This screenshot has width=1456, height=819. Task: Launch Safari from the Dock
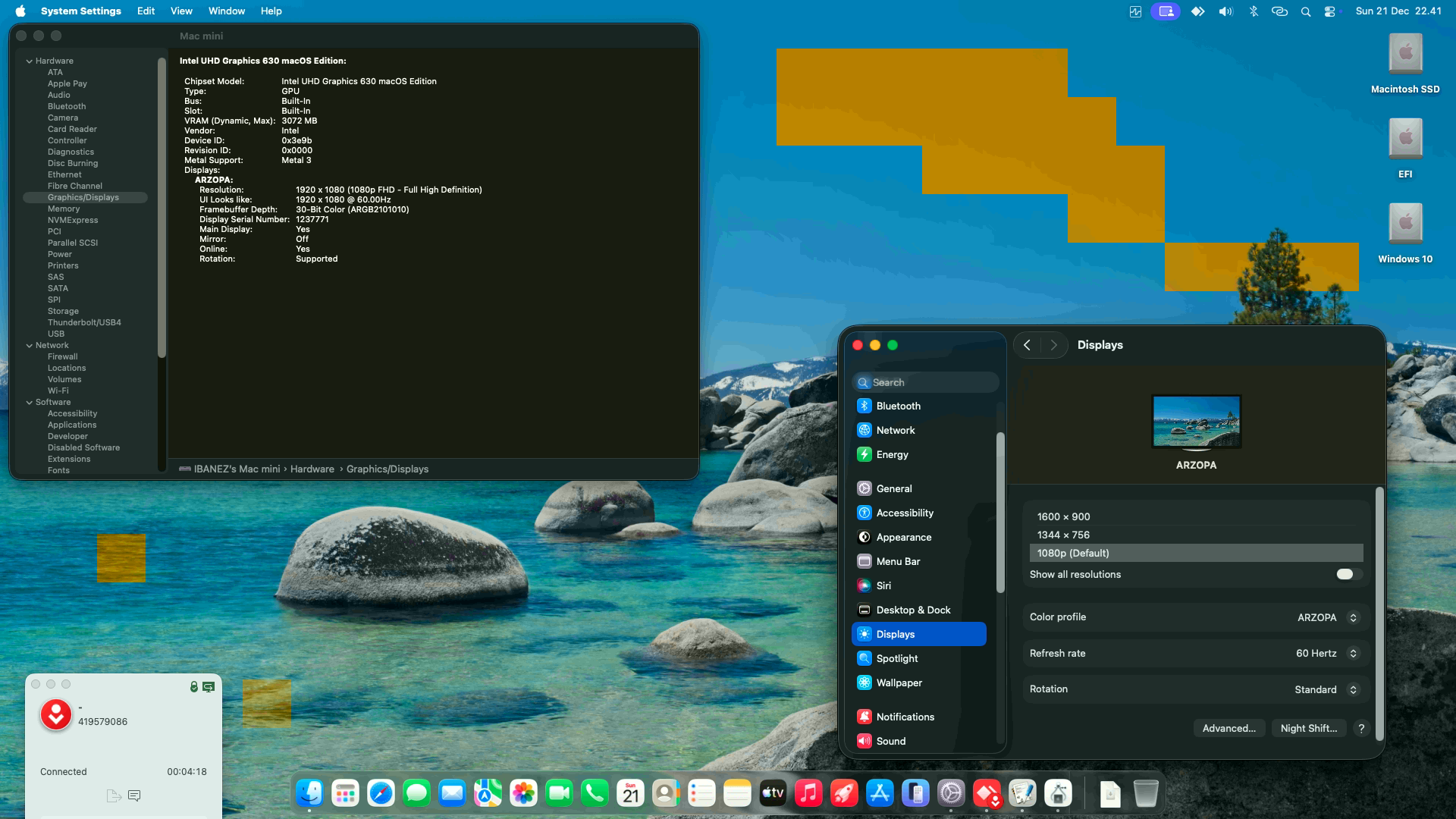coord(381,793)
